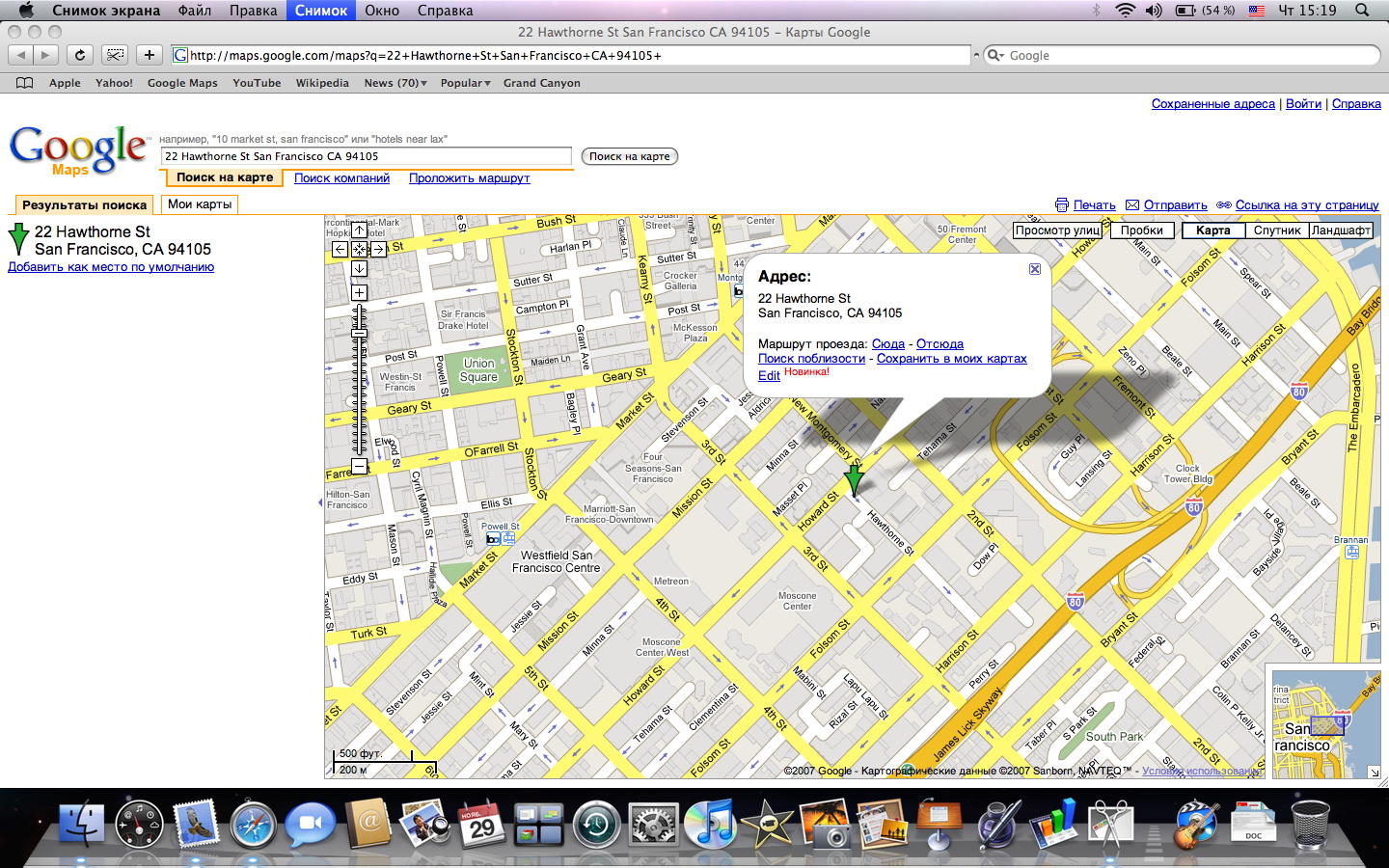Image resolution: width=1389 pixels, height=868 pixels.
Task: Launch Time Machine from the Dock
Action: (597, 826)
